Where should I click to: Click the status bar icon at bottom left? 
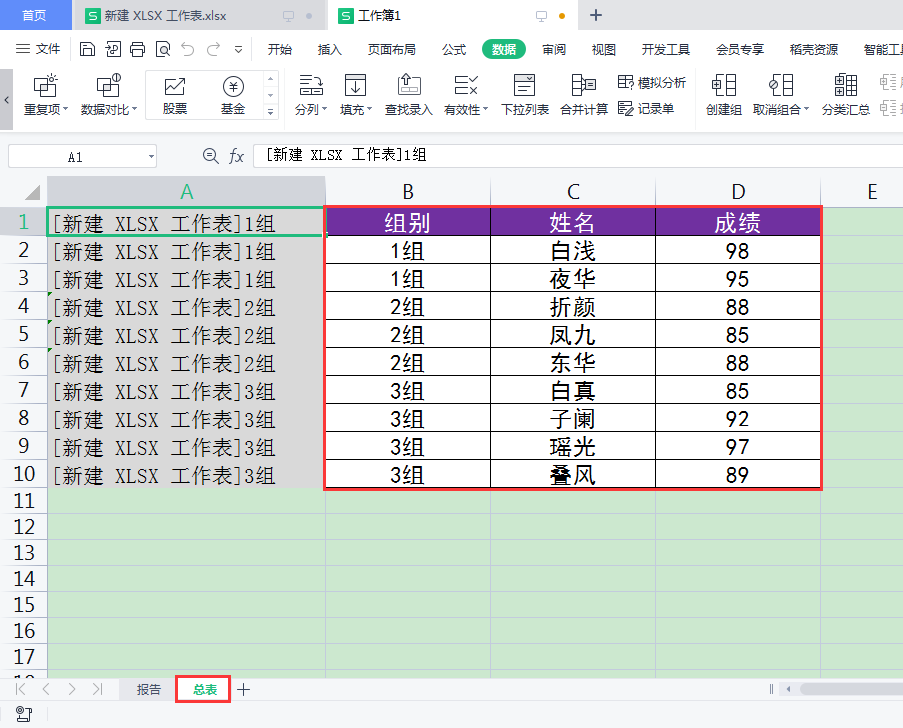pos(24,714)
